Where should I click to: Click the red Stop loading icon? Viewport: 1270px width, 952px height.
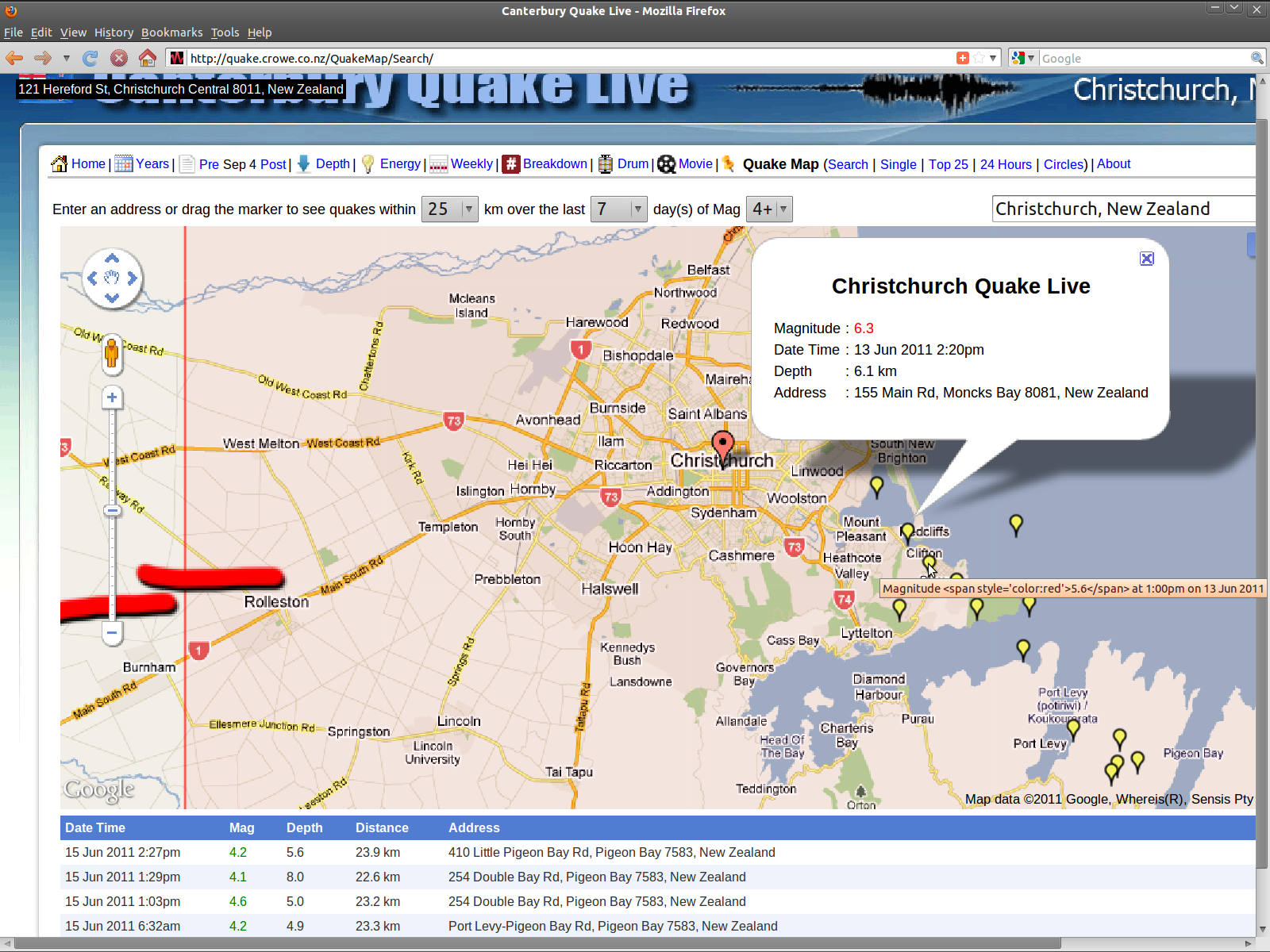point(119,58)
